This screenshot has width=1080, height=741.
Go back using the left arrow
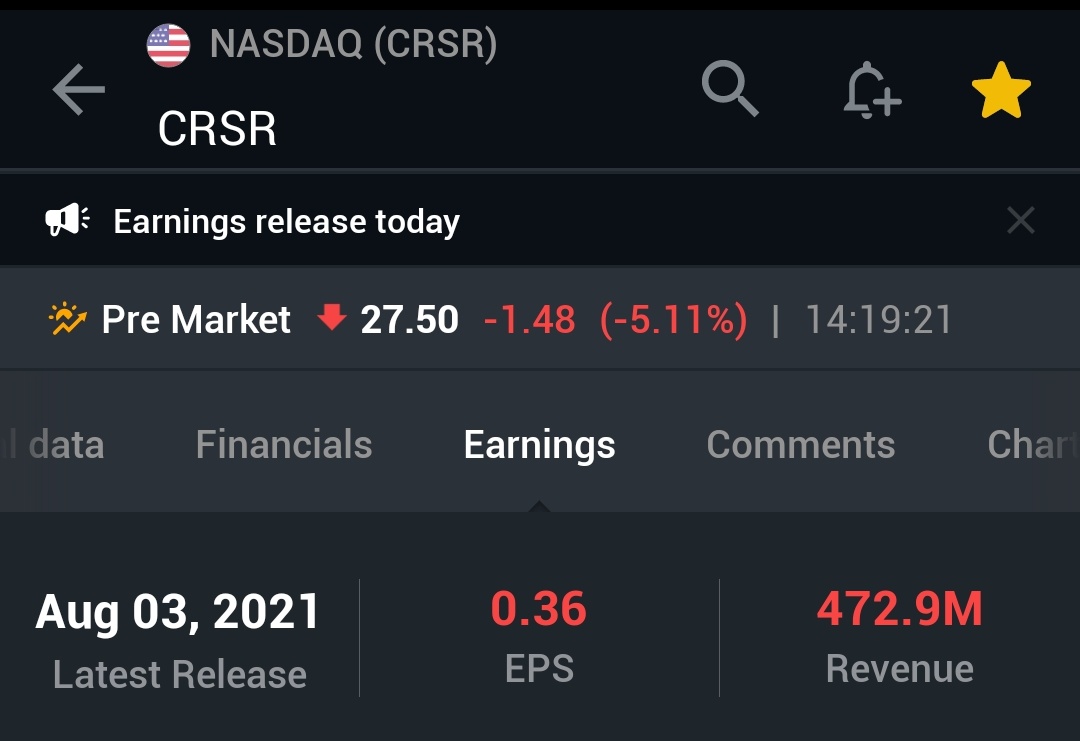point(79,91)
